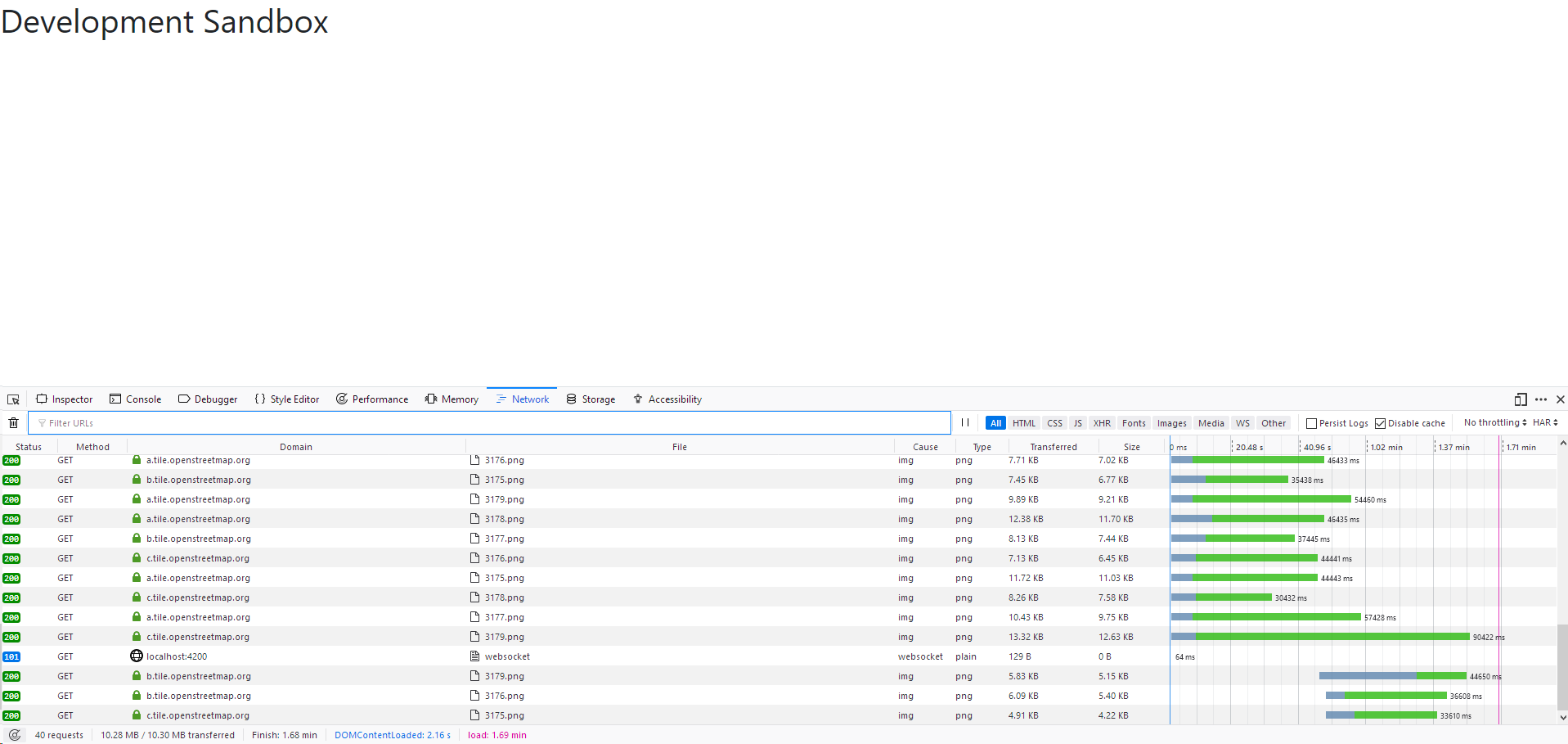Filter requests by HTML type
Screen dimensions: 1568x744
click(x=1024, y=423)
